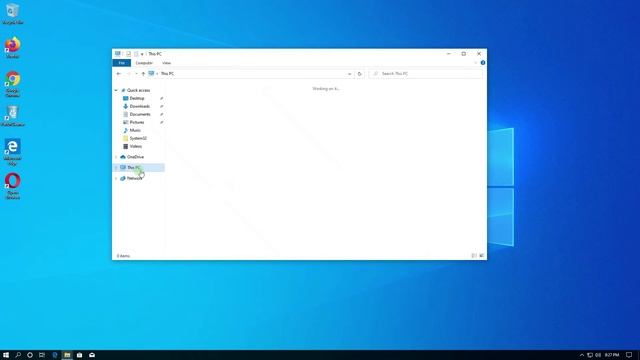Open the volume tray icon
This screenshot has width=640, height=360.
coord(598,355)
